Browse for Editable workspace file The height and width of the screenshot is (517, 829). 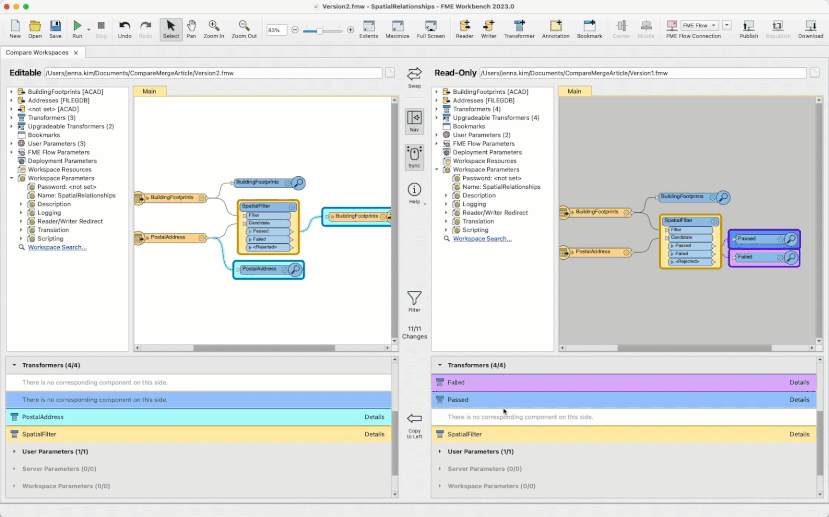[390, 73]
